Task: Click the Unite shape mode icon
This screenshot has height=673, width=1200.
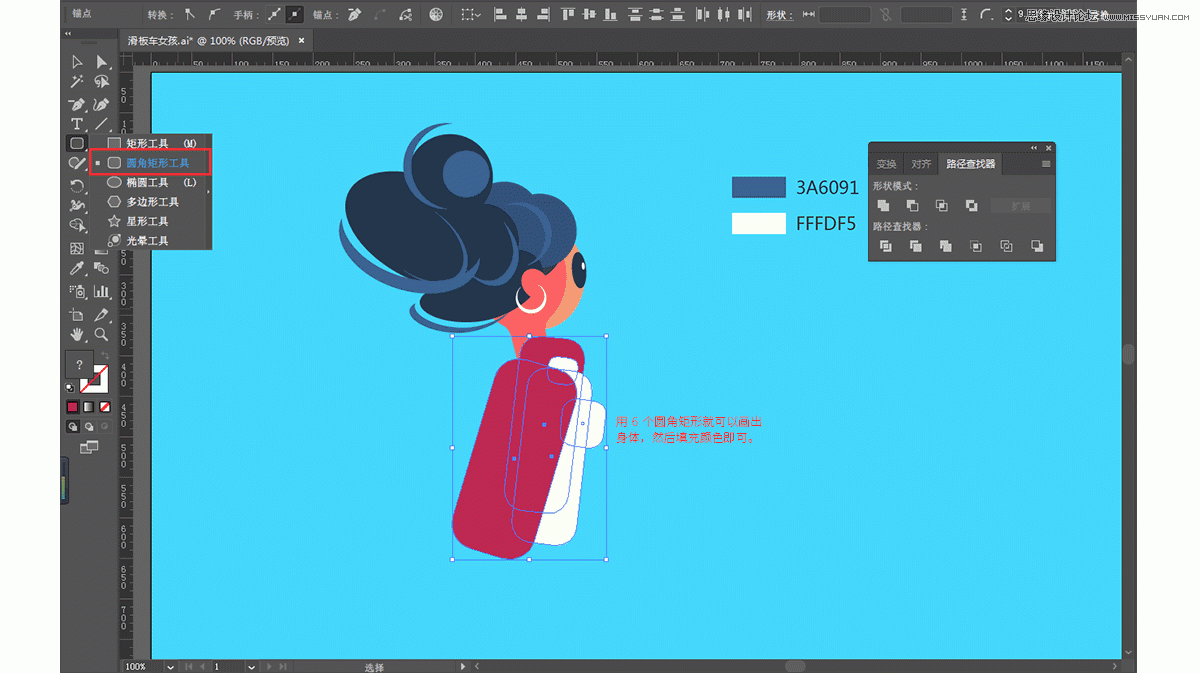Action: (885, 206)
